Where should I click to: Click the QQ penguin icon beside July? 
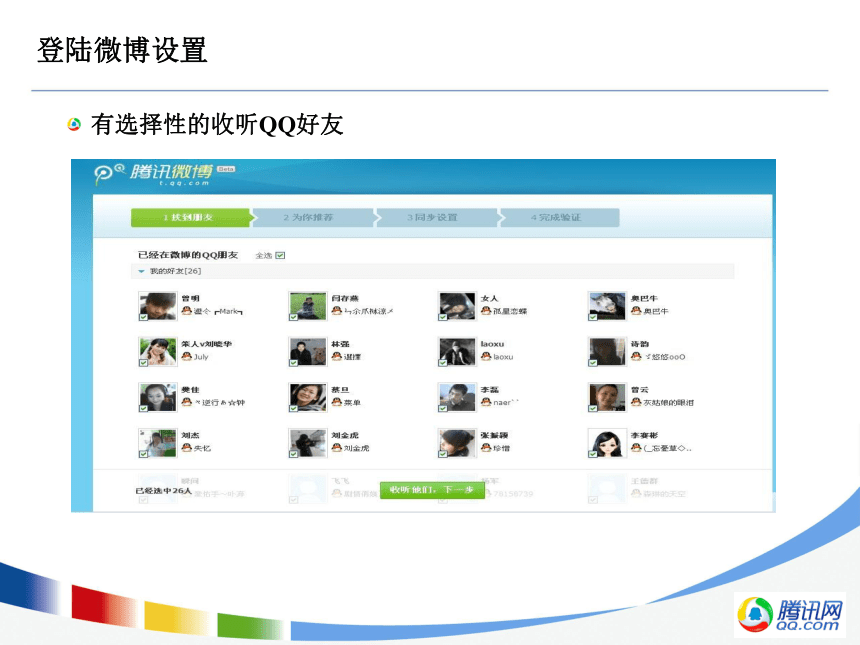(x=186, y=357)
